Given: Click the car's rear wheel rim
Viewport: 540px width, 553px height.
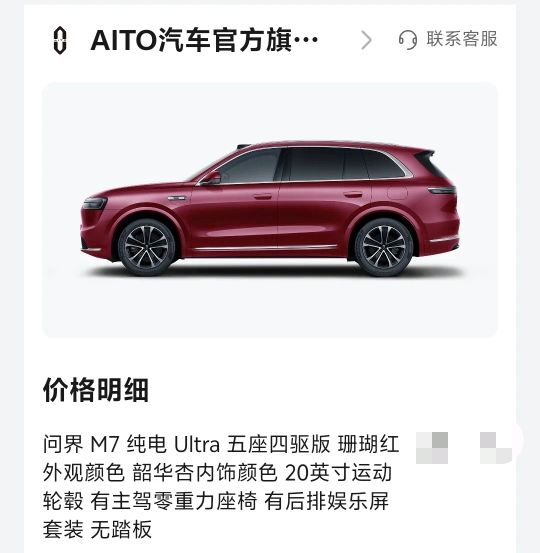Looking at the screenshot, I should point(384,247).
